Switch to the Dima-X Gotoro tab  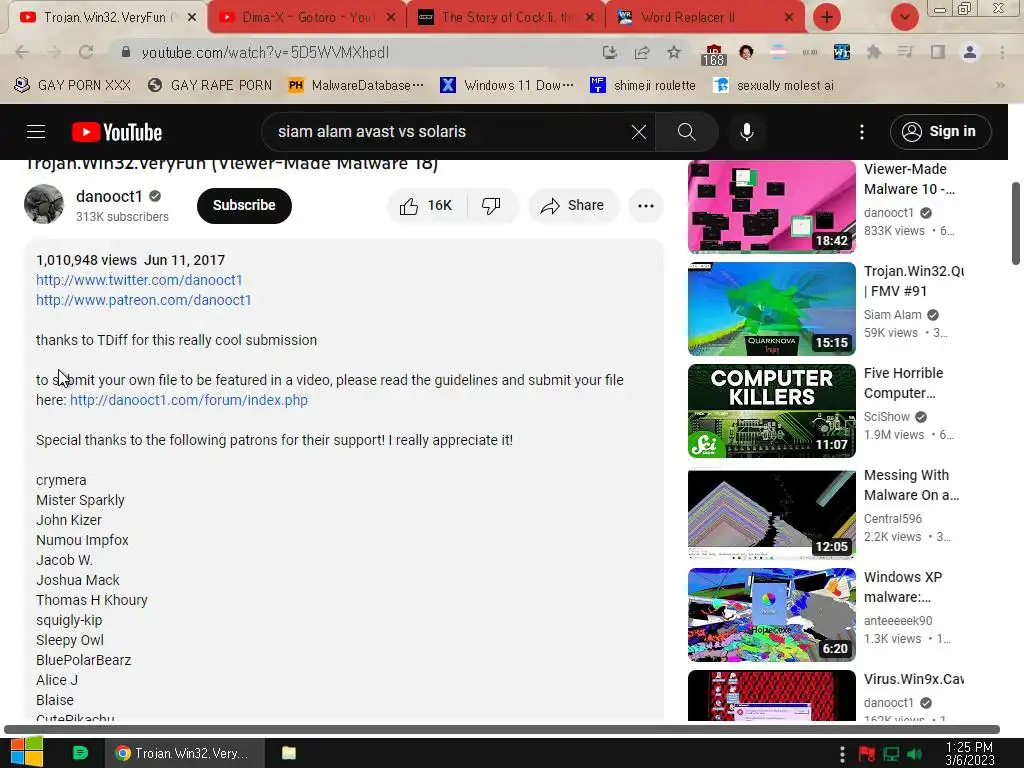coord(307,17)
